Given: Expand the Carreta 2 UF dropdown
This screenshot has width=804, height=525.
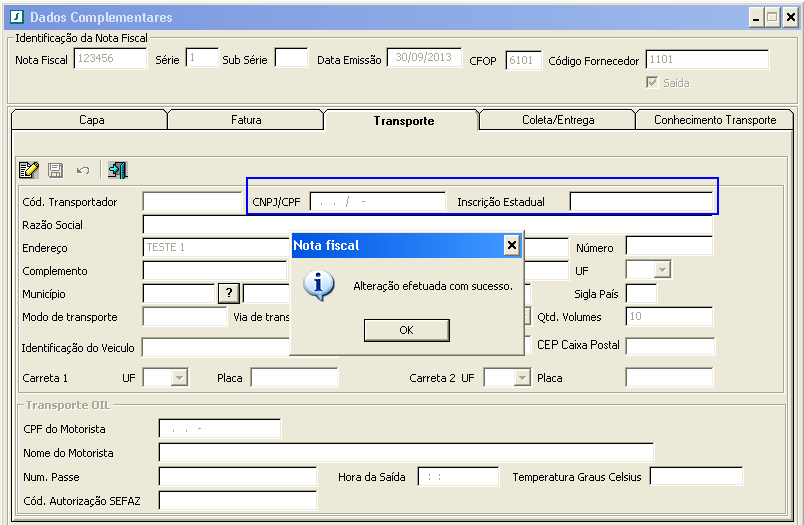Looking at the screenshot, I should [x=520, y=378].
